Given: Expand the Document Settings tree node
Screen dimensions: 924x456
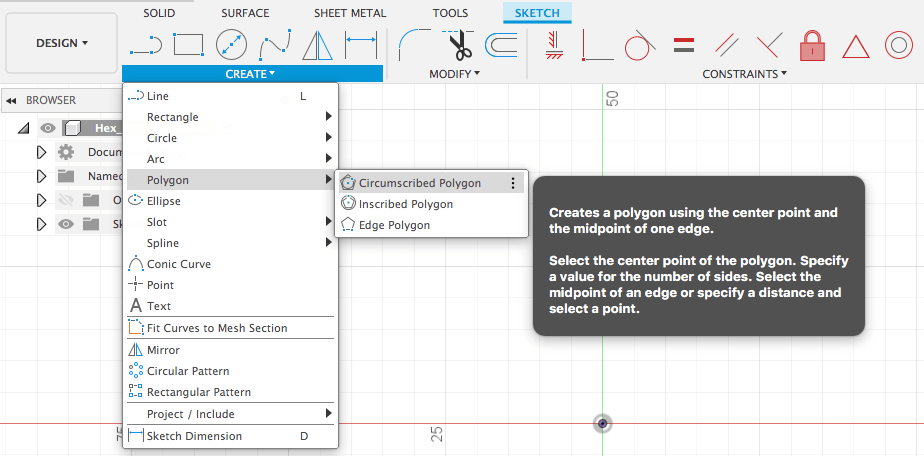Looking at the screenshot, I should 41,152.
